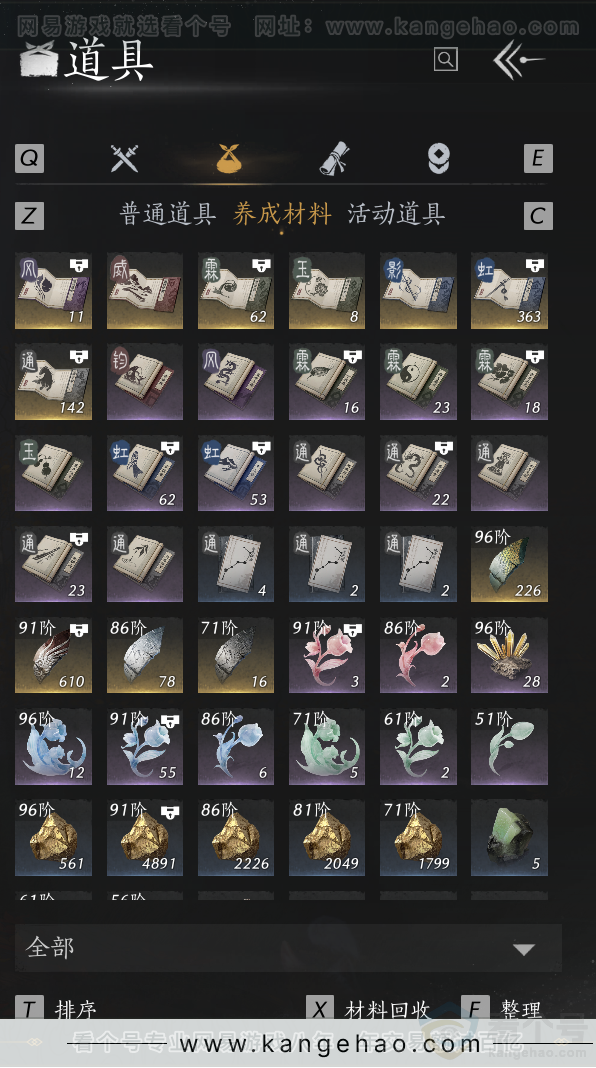Click the green gemstone item with 5
Screen dimensions: 596x1068
tap(509, 838)
